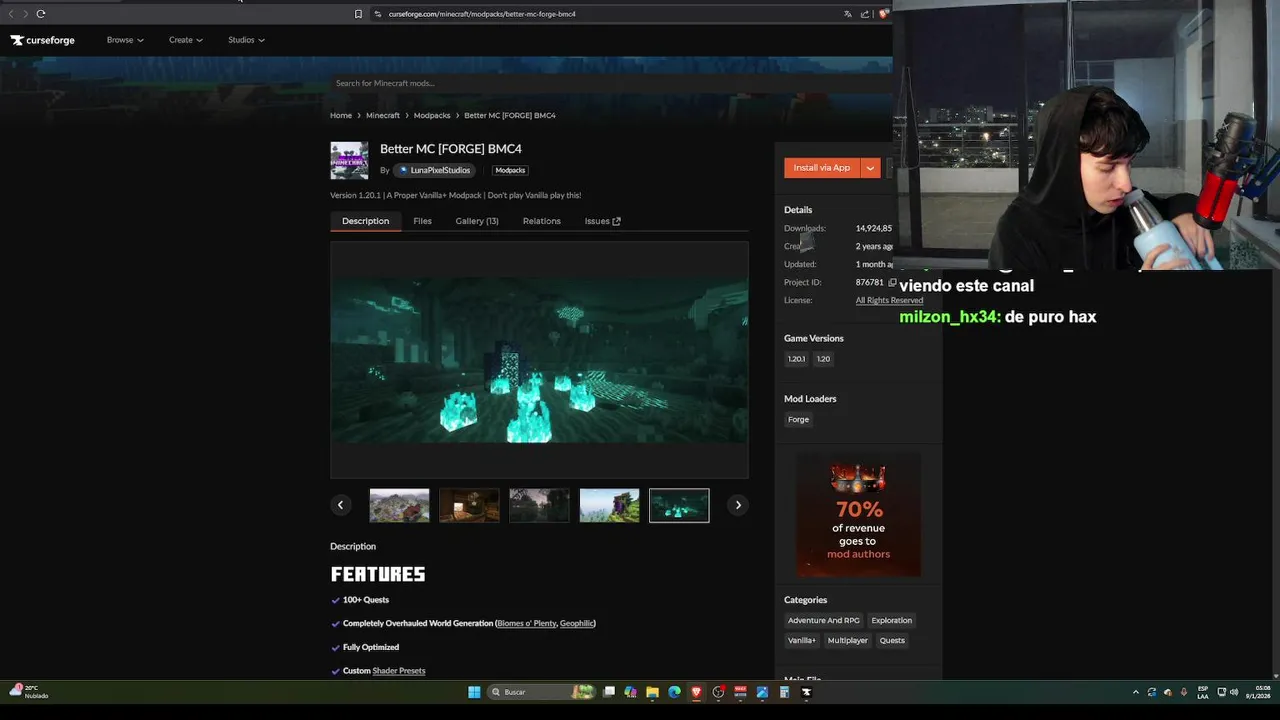This screenshot has width=1280, height=720.
Task: Open the Brave browser taskbar icon
Action: tap(696, 692)
